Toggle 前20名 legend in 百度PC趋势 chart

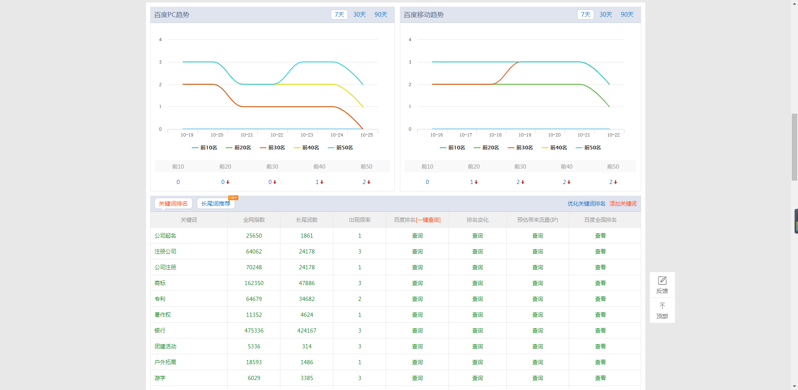pos(239,148)
